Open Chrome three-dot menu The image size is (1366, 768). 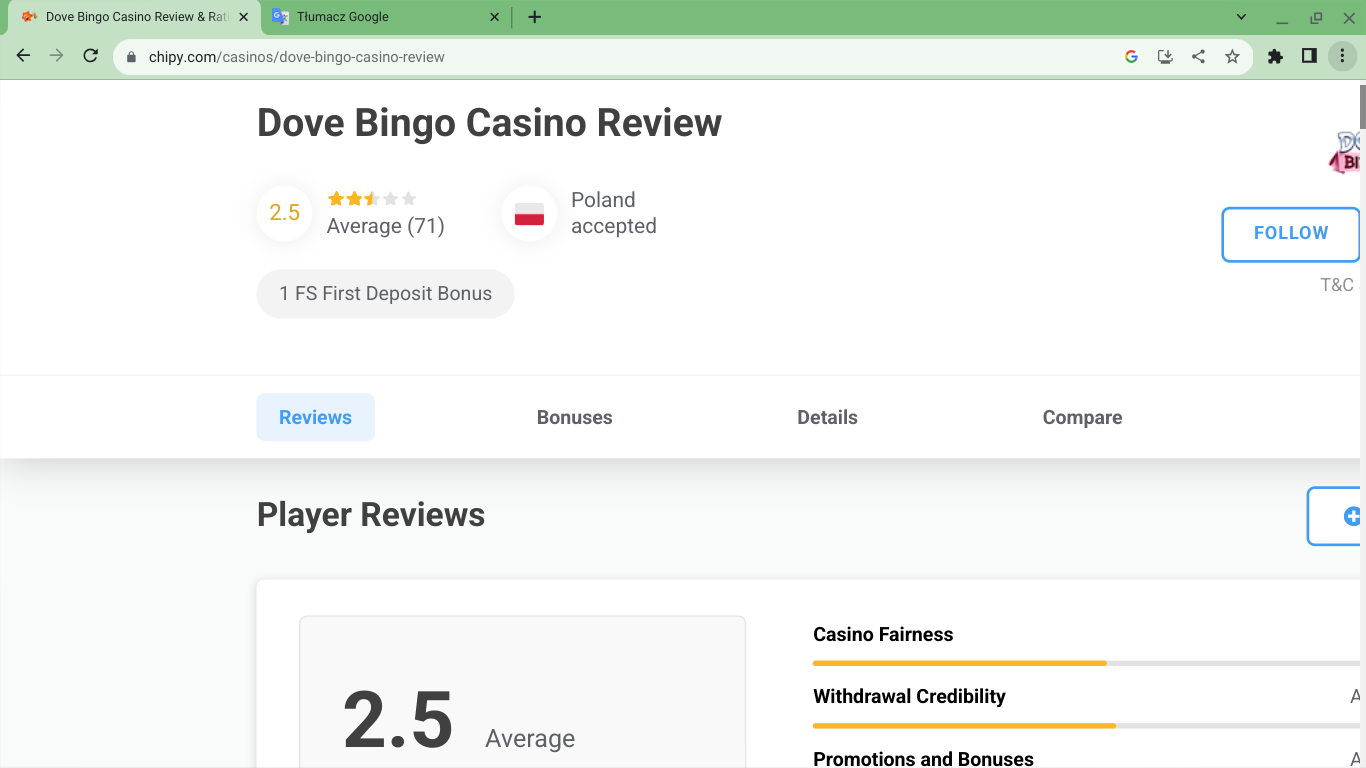[x=1342, y=57]
